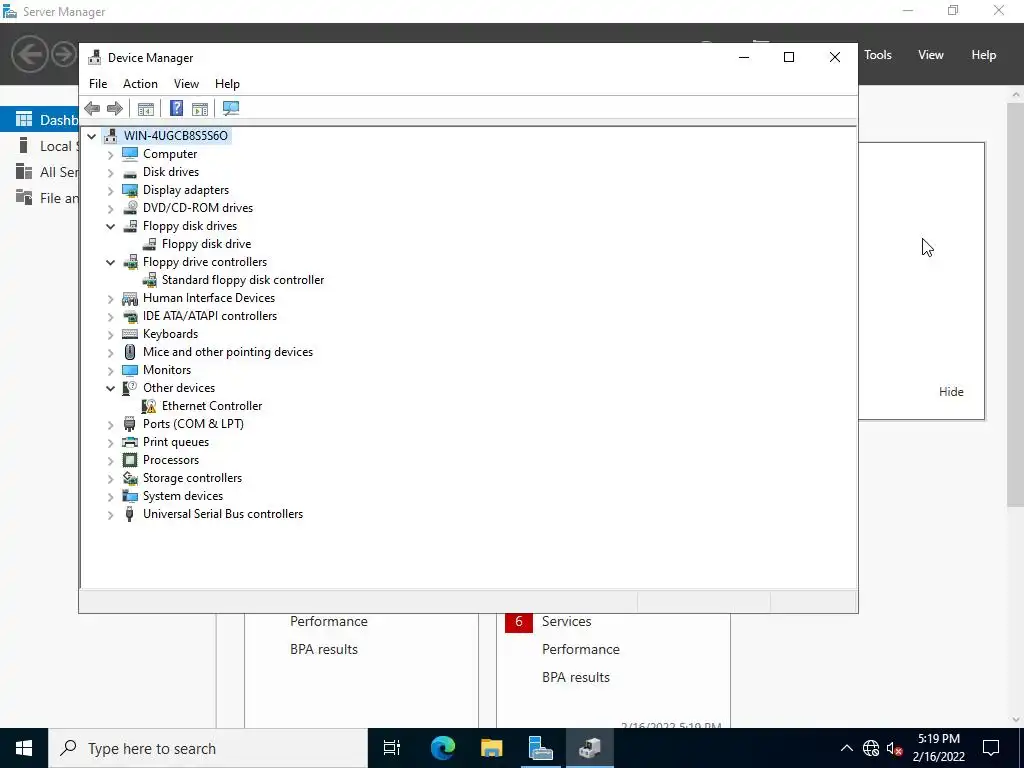Click the right tile's BPA results link

[575, 677]
